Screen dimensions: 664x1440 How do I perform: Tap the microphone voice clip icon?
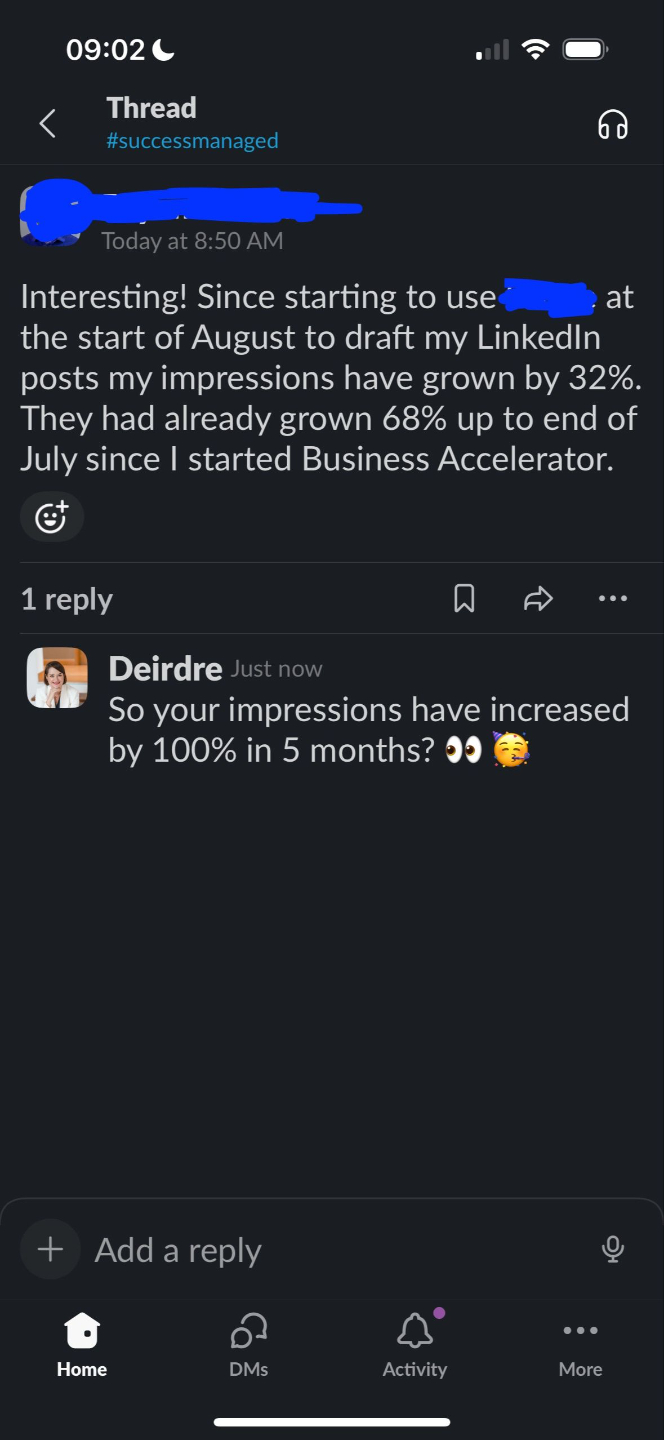click(613, 1249)
